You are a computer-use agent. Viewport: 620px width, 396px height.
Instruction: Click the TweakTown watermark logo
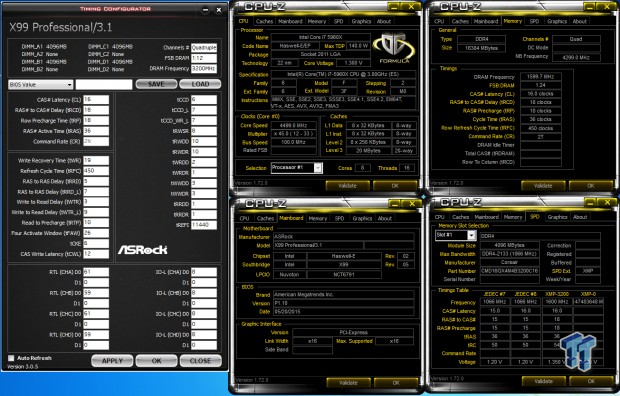coord(578,351)
